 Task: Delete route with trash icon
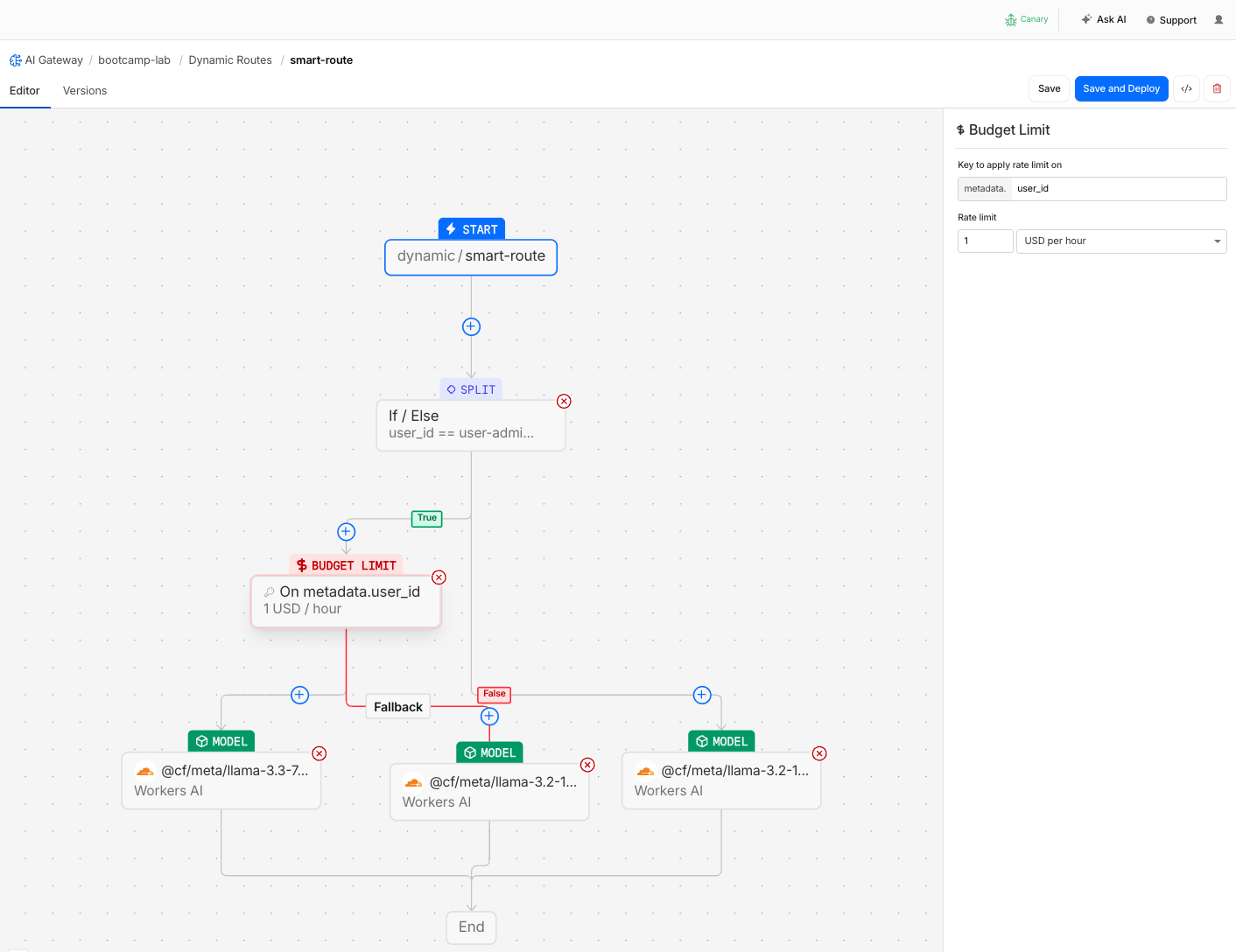pyautogui.click(x=1217, y=88)
